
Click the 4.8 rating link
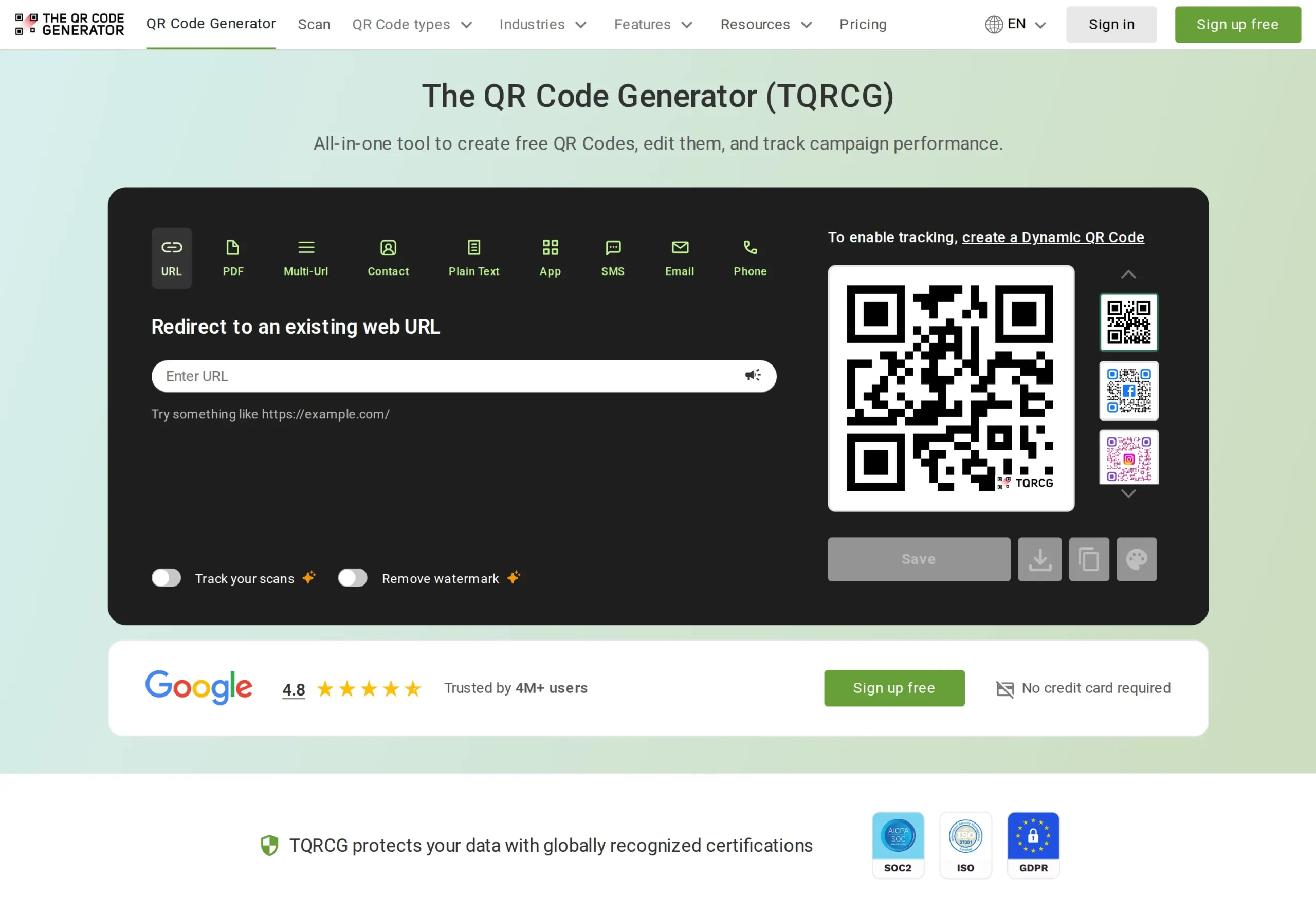(x=293, y=689)
